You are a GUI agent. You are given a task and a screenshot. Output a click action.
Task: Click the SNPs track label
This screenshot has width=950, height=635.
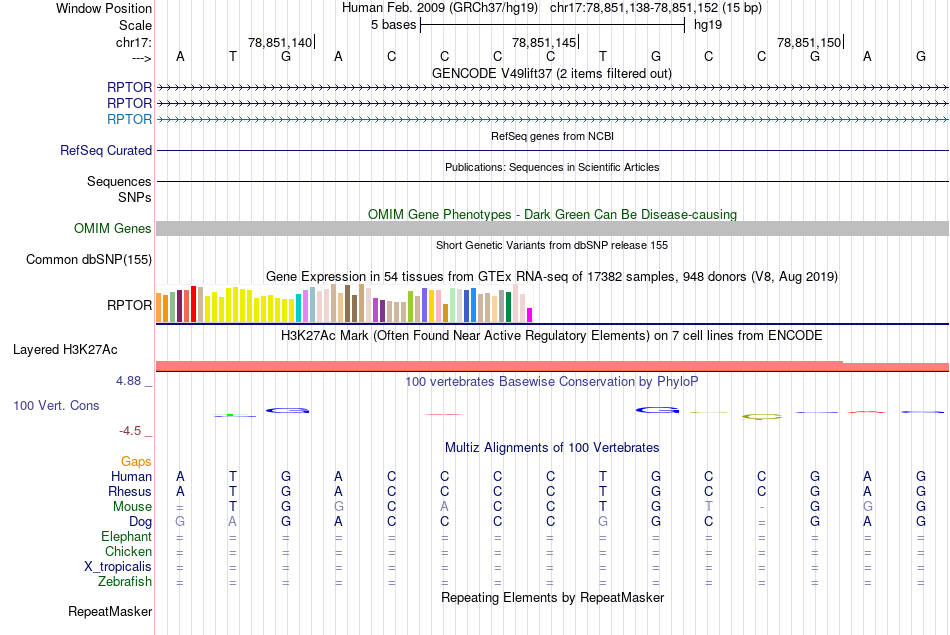tap(135, 198)
